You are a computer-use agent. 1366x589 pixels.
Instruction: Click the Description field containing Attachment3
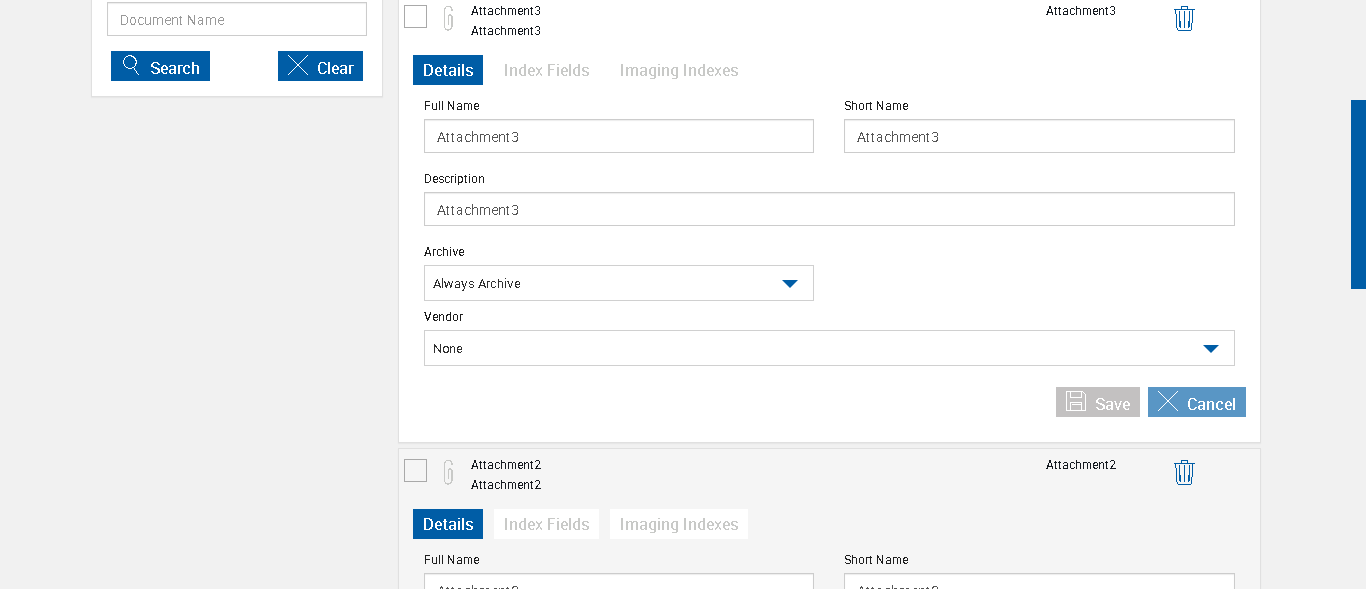tap(828, 209)
